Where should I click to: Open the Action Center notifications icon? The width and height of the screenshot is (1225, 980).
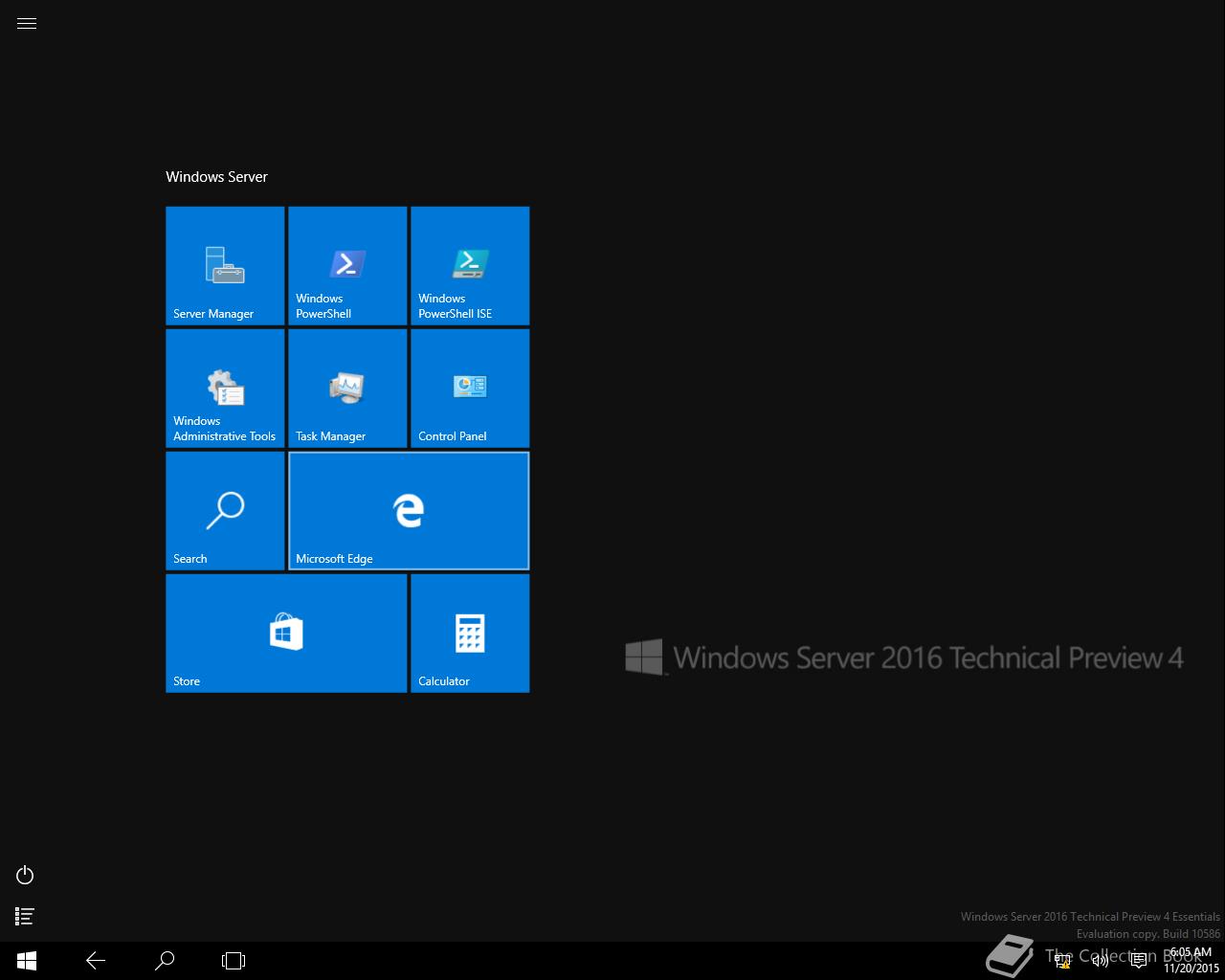[1139, 962]
